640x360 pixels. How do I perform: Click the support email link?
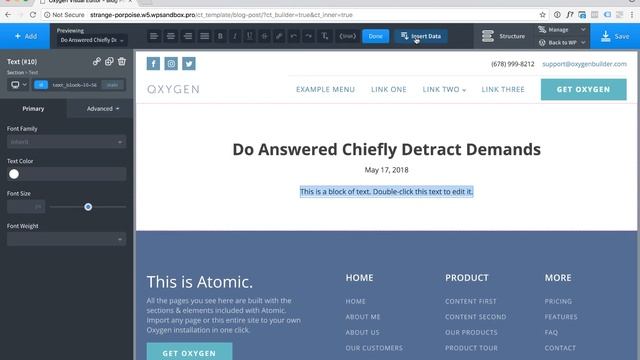(x=584, y=64)
